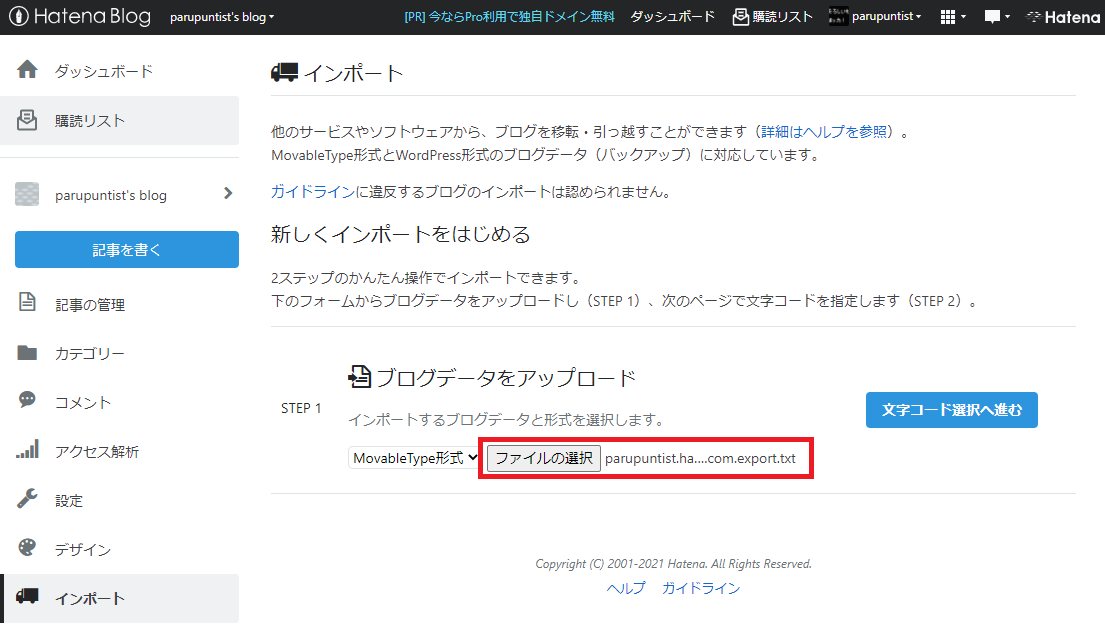
Task: Click the palette icon for デザイン
Action: (x=27, y=547)
